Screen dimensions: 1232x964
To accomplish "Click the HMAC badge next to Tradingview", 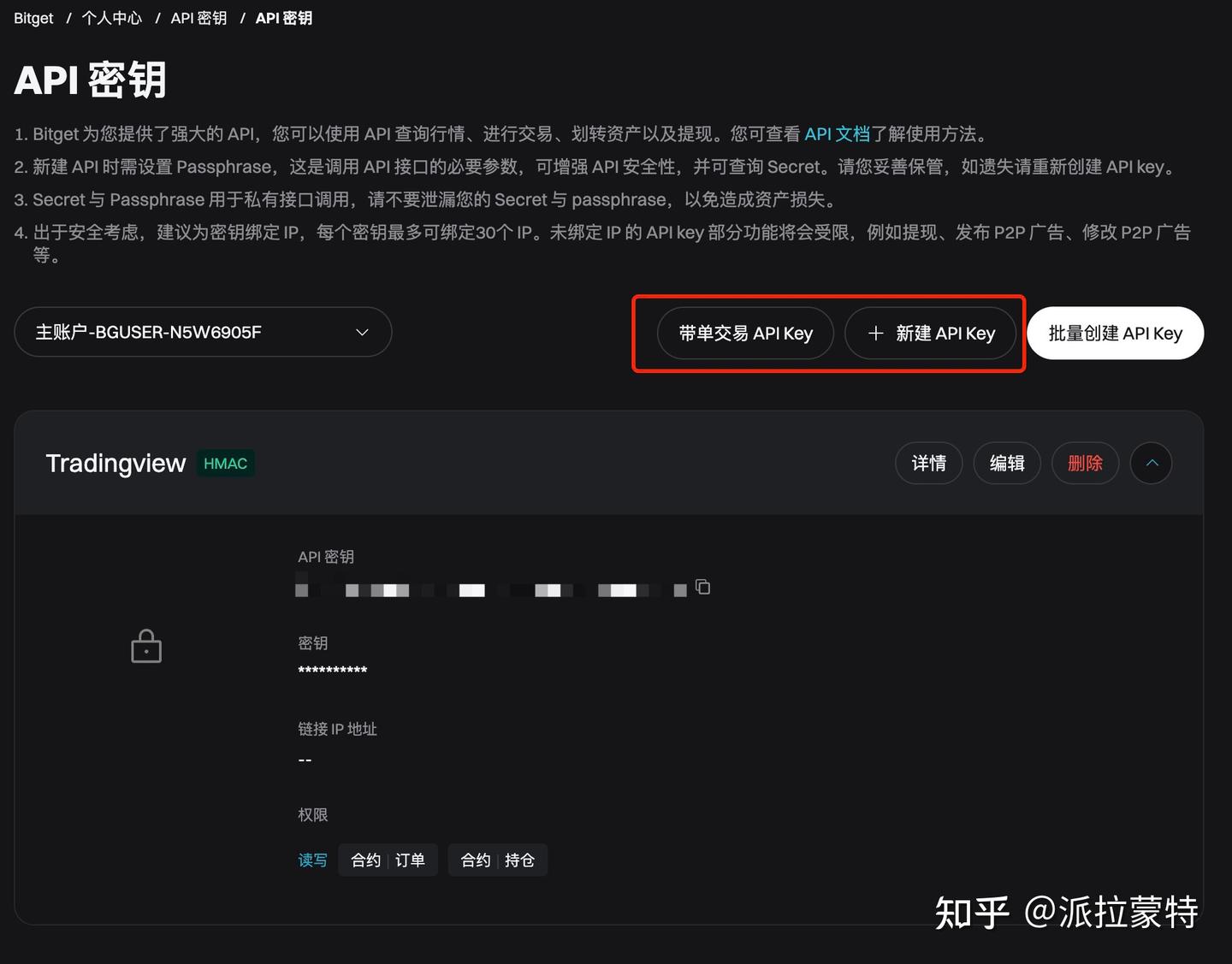I will (x=224, y=463).
